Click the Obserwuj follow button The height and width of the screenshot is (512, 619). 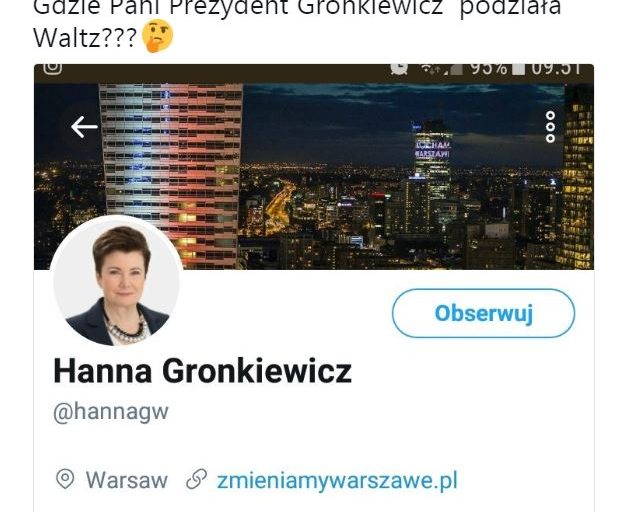tap(483, 313)
